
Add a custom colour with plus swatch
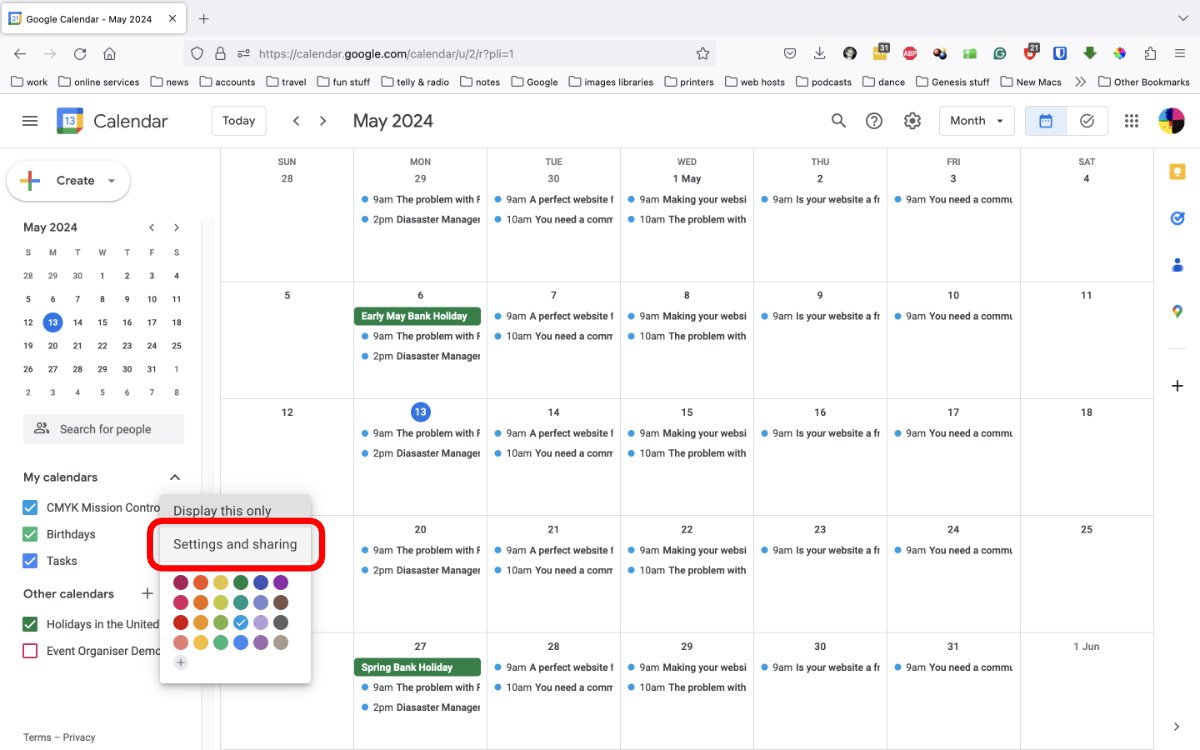coord(181,662)
